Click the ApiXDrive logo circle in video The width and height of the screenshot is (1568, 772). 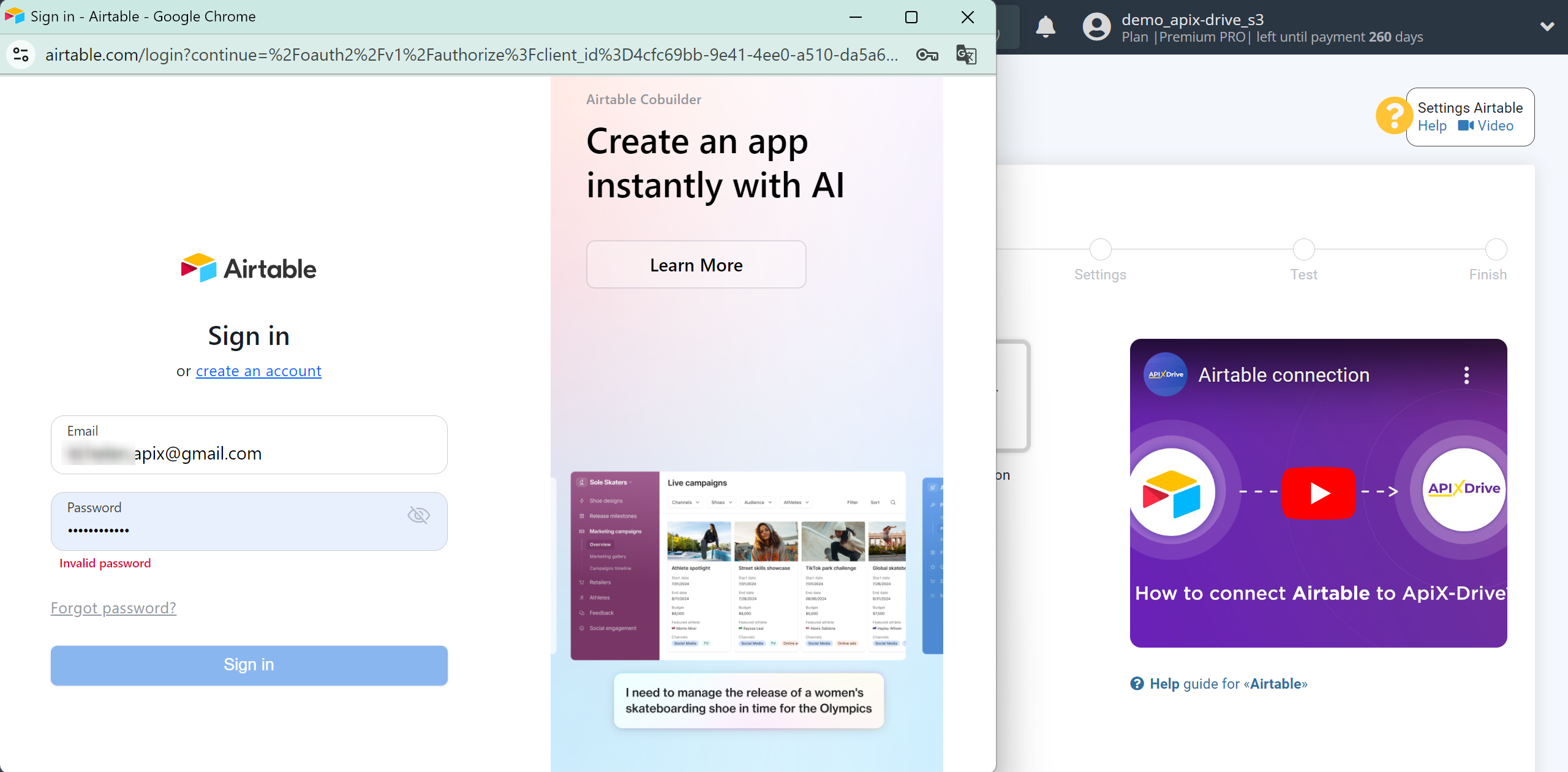[x=1464, y=489]
